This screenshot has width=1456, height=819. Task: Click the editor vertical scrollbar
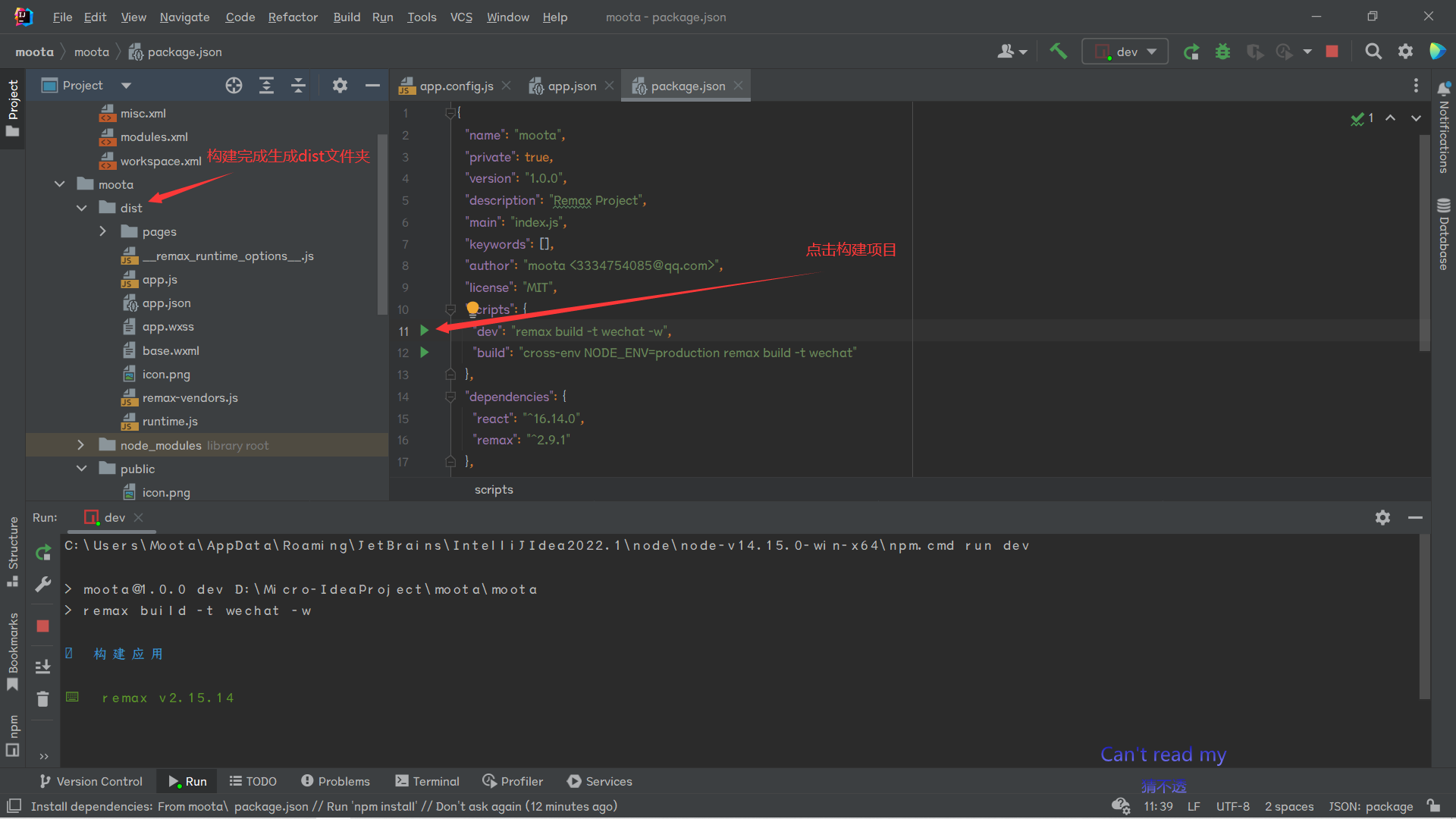(x=1424, y=243)
